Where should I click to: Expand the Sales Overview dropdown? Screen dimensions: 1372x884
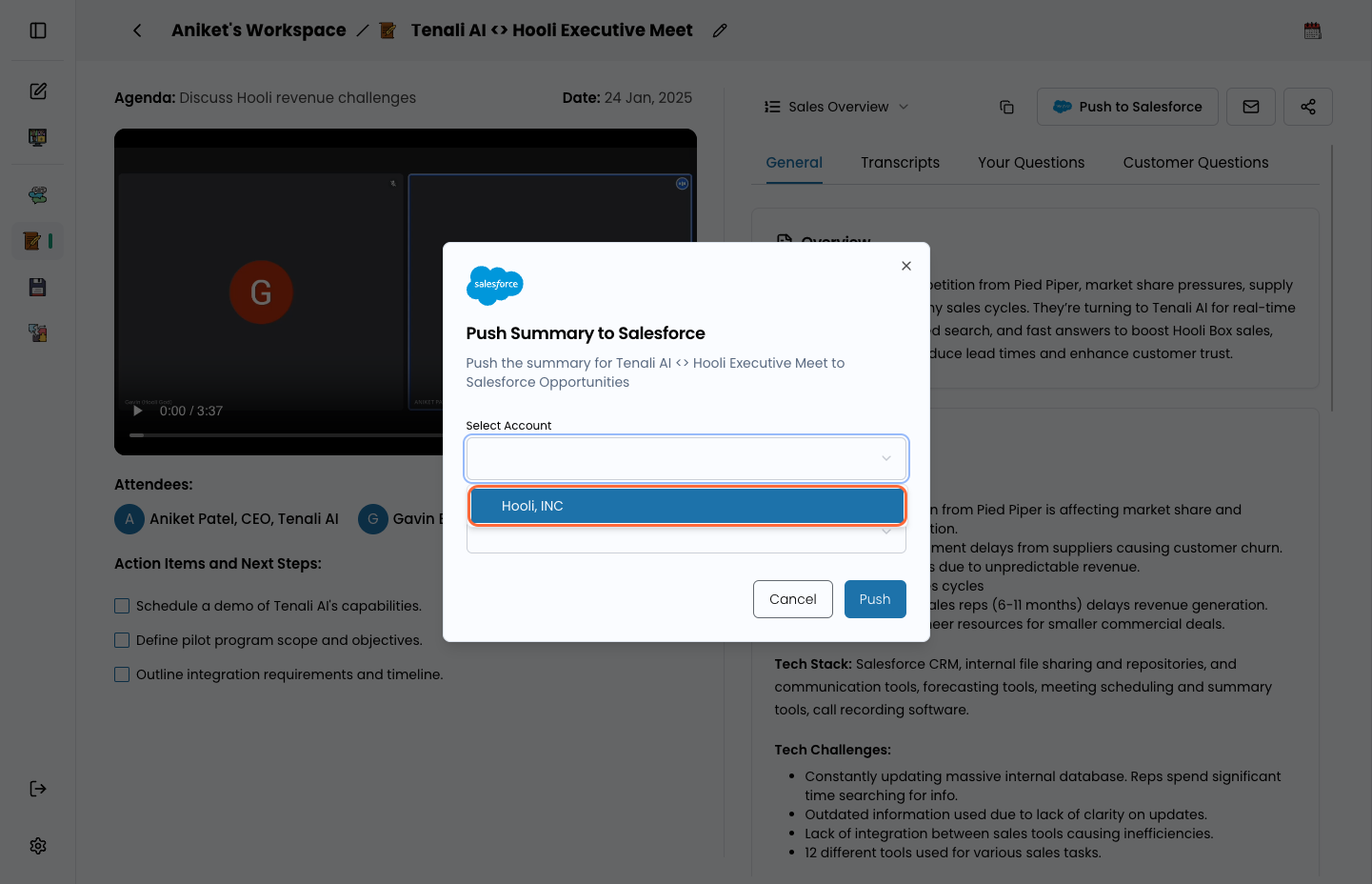[837, 107]
